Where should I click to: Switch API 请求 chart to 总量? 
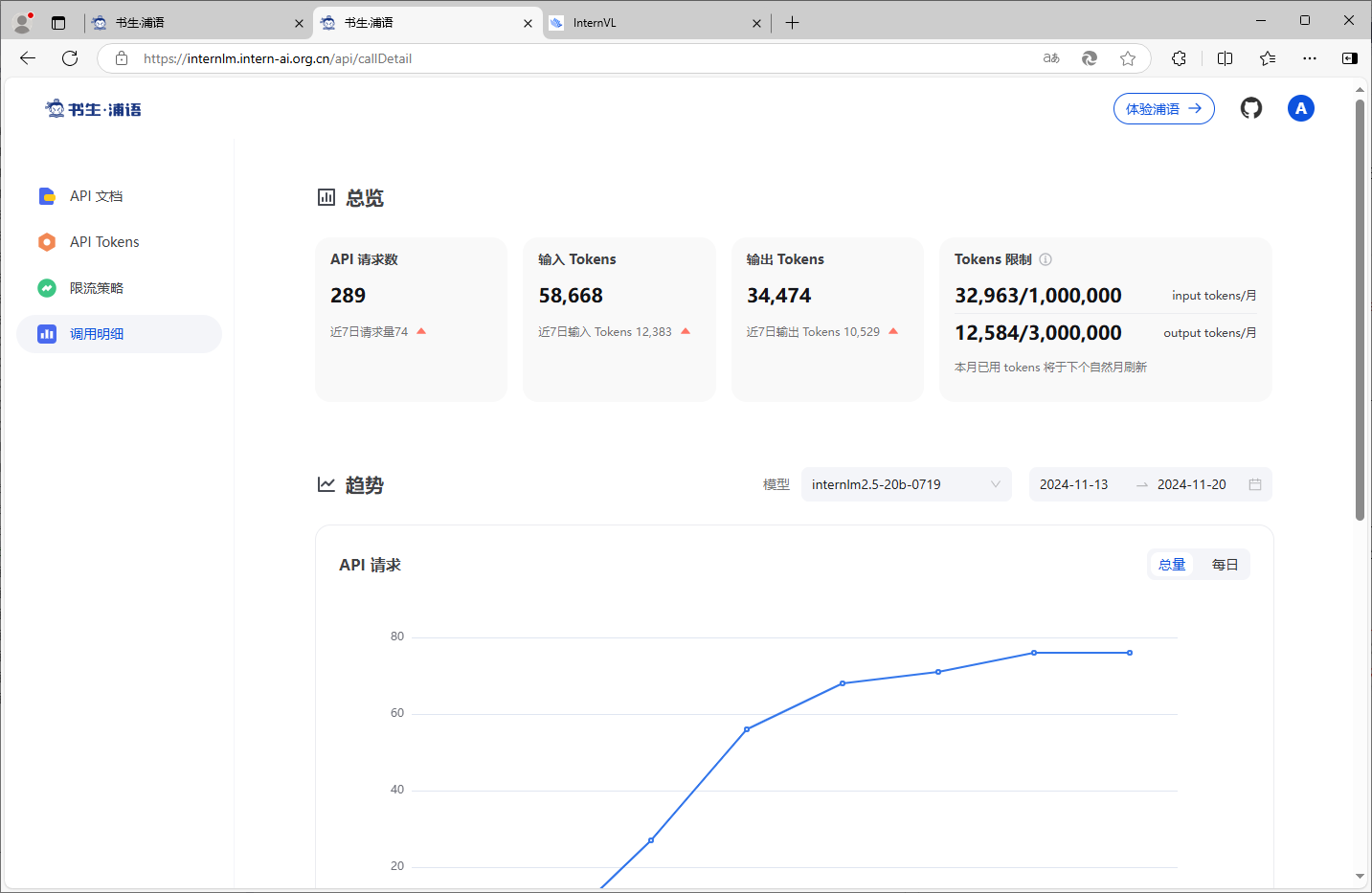pos(1172,565)
